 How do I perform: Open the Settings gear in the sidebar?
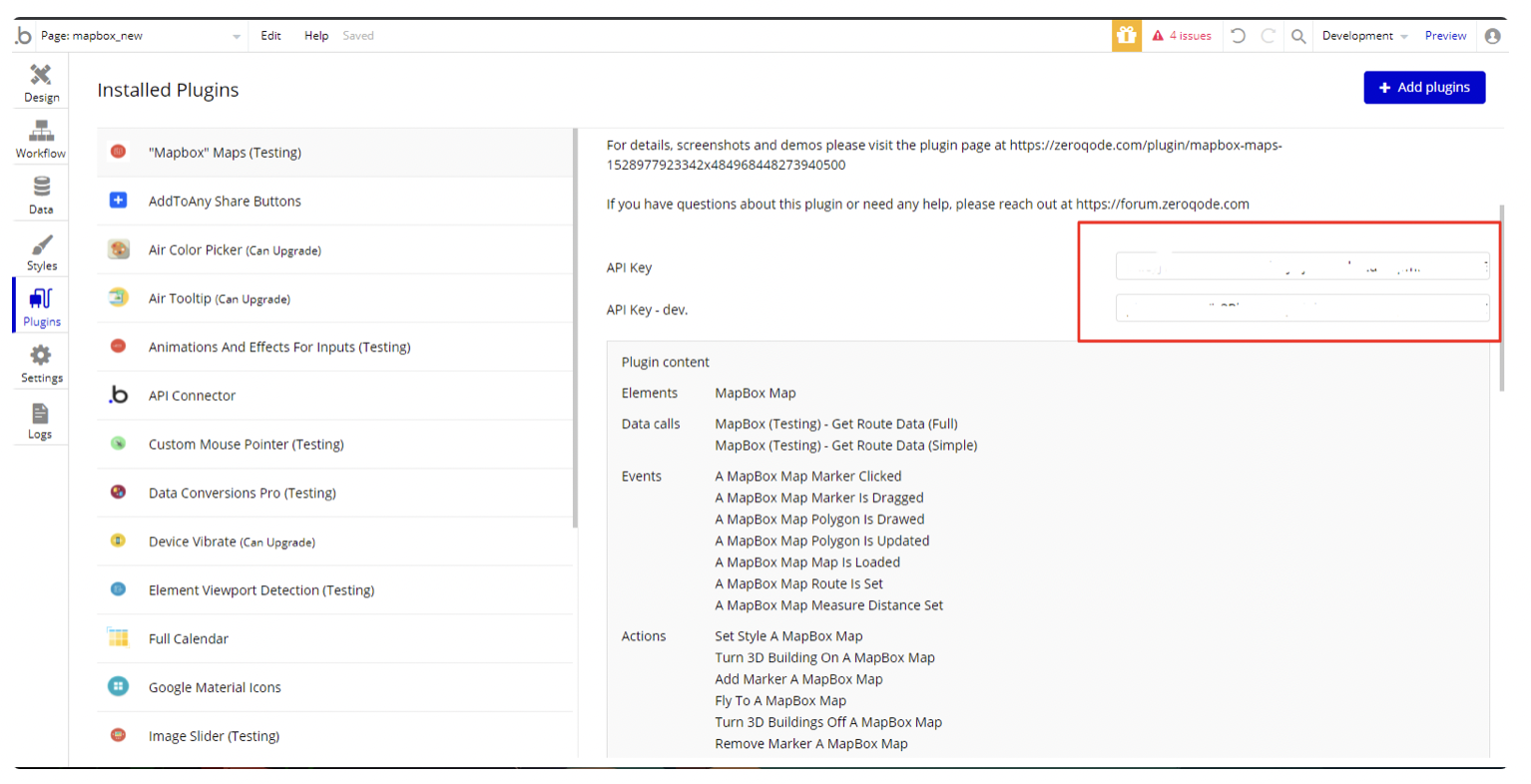click(41, 363)
